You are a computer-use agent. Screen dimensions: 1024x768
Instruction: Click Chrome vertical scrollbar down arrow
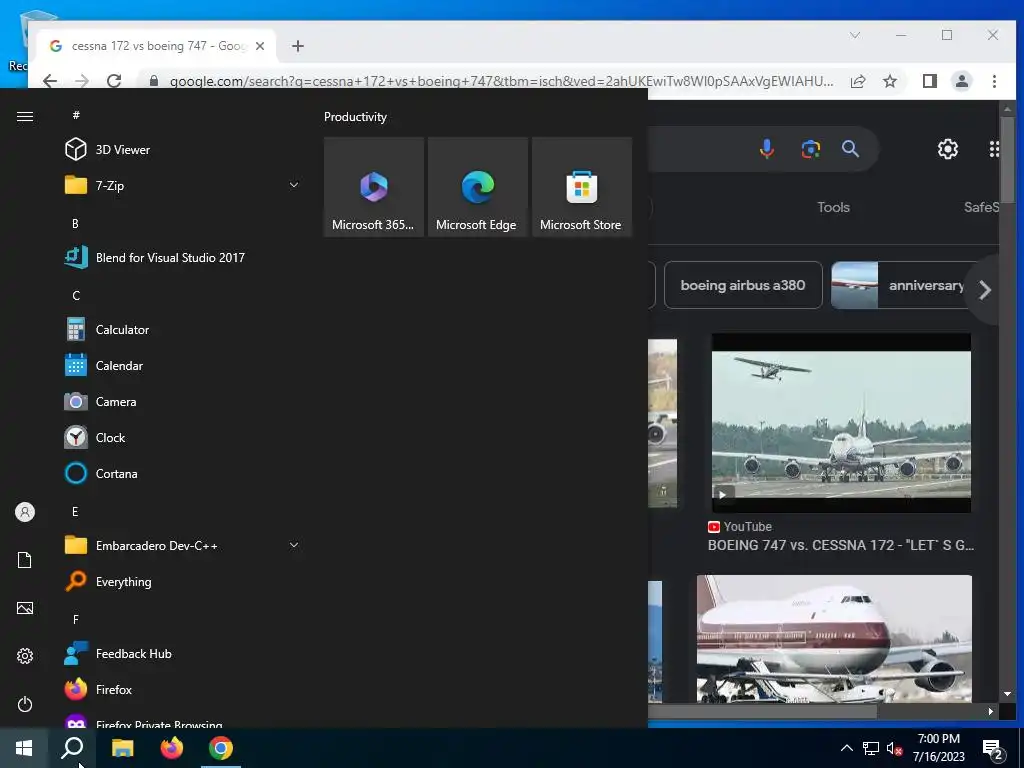click(1007, 694)
